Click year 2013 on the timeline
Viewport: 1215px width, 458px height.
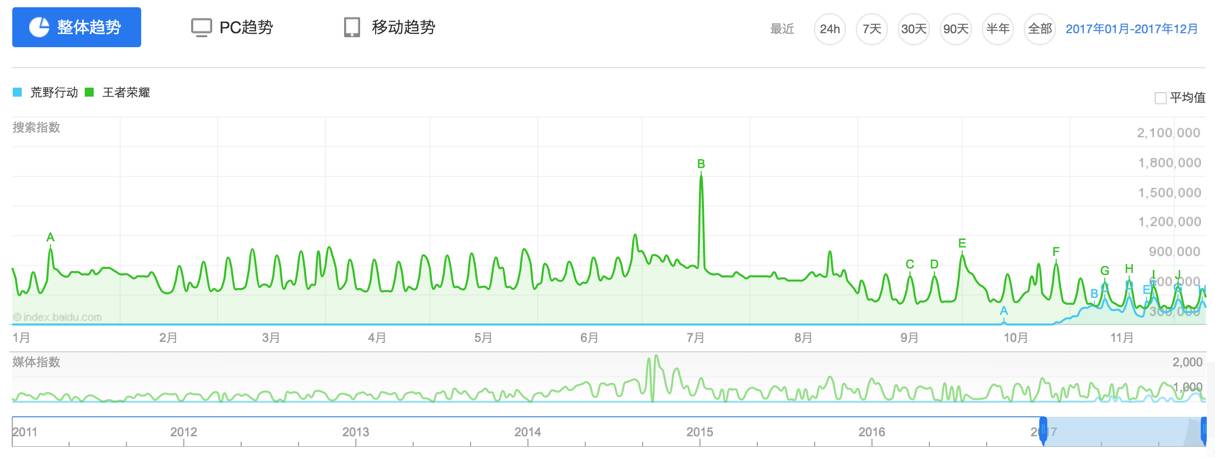[355, 432]
